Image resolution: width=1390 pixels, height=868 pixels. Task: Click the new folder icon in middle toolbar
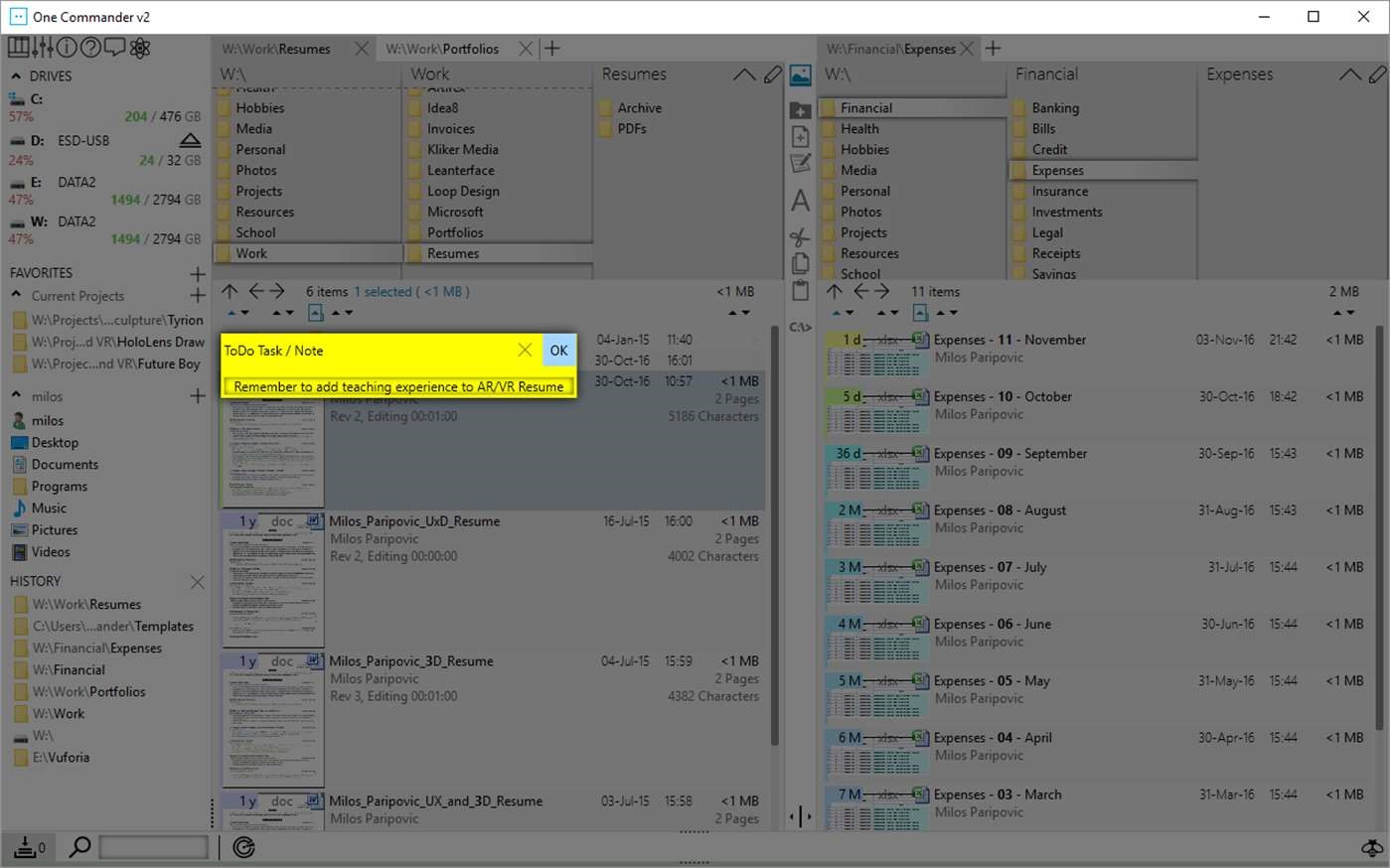(800, 110)
